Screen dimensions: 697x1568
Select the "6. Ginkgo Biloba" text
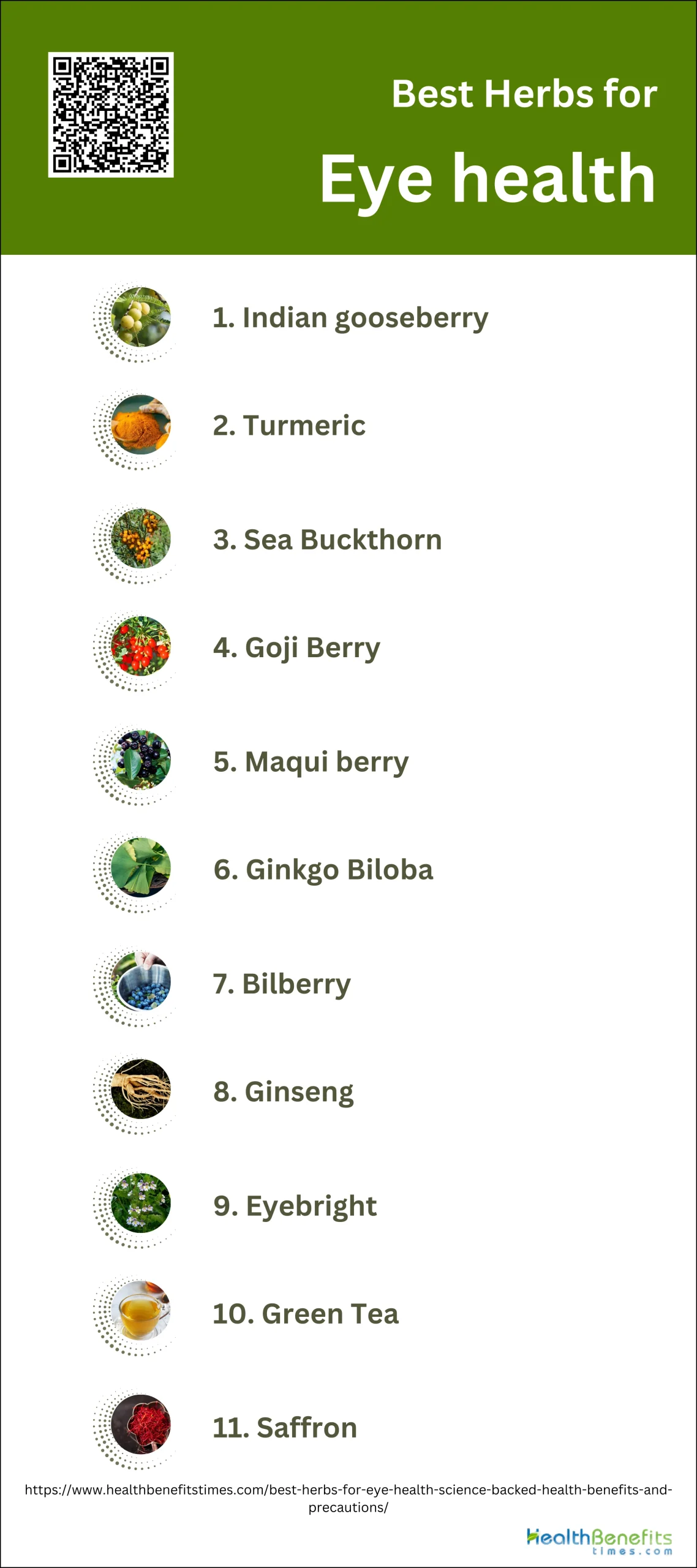coord(323,870)
